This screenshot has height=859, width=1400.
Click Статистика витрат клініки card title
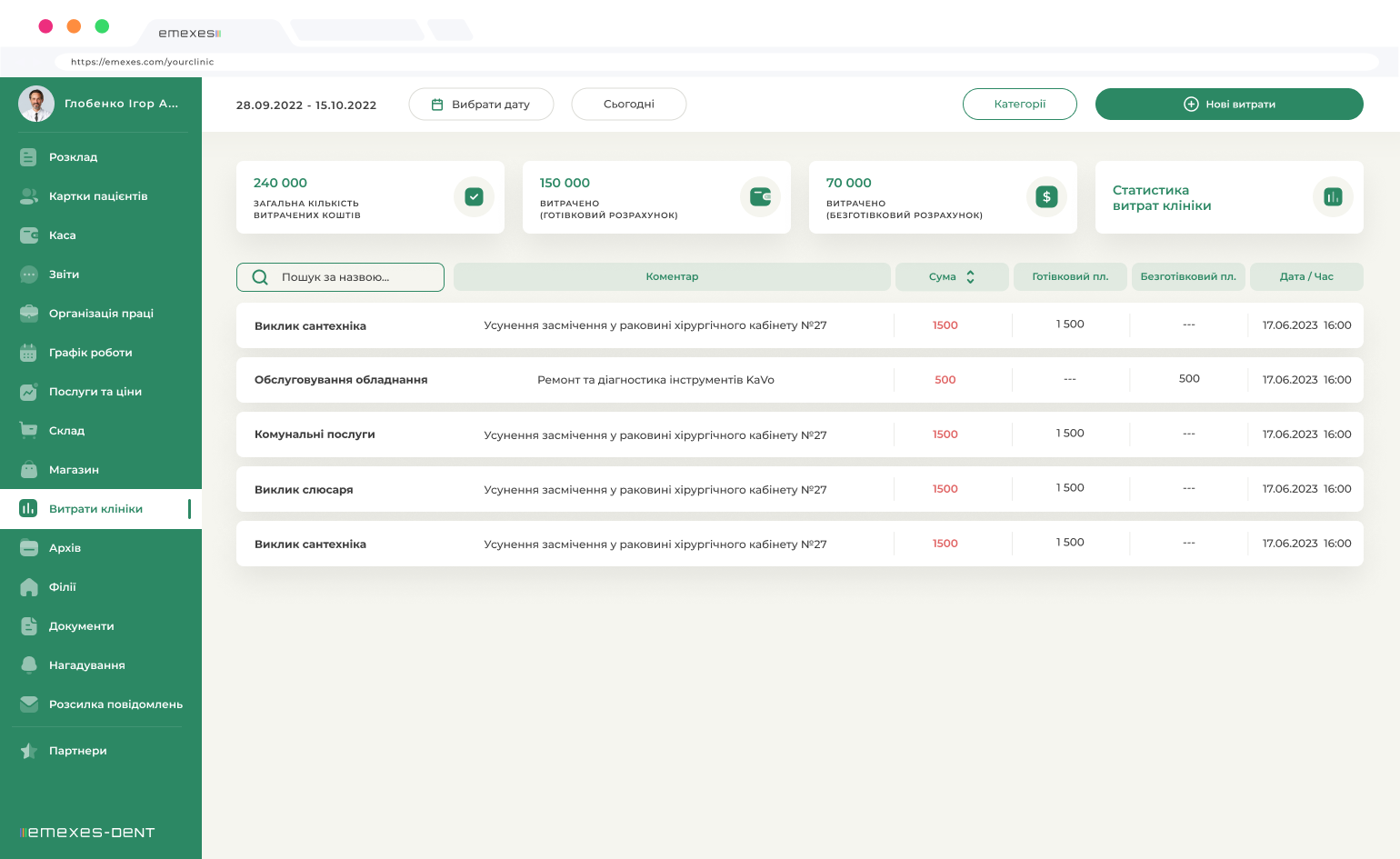[x=1162, y=198]
